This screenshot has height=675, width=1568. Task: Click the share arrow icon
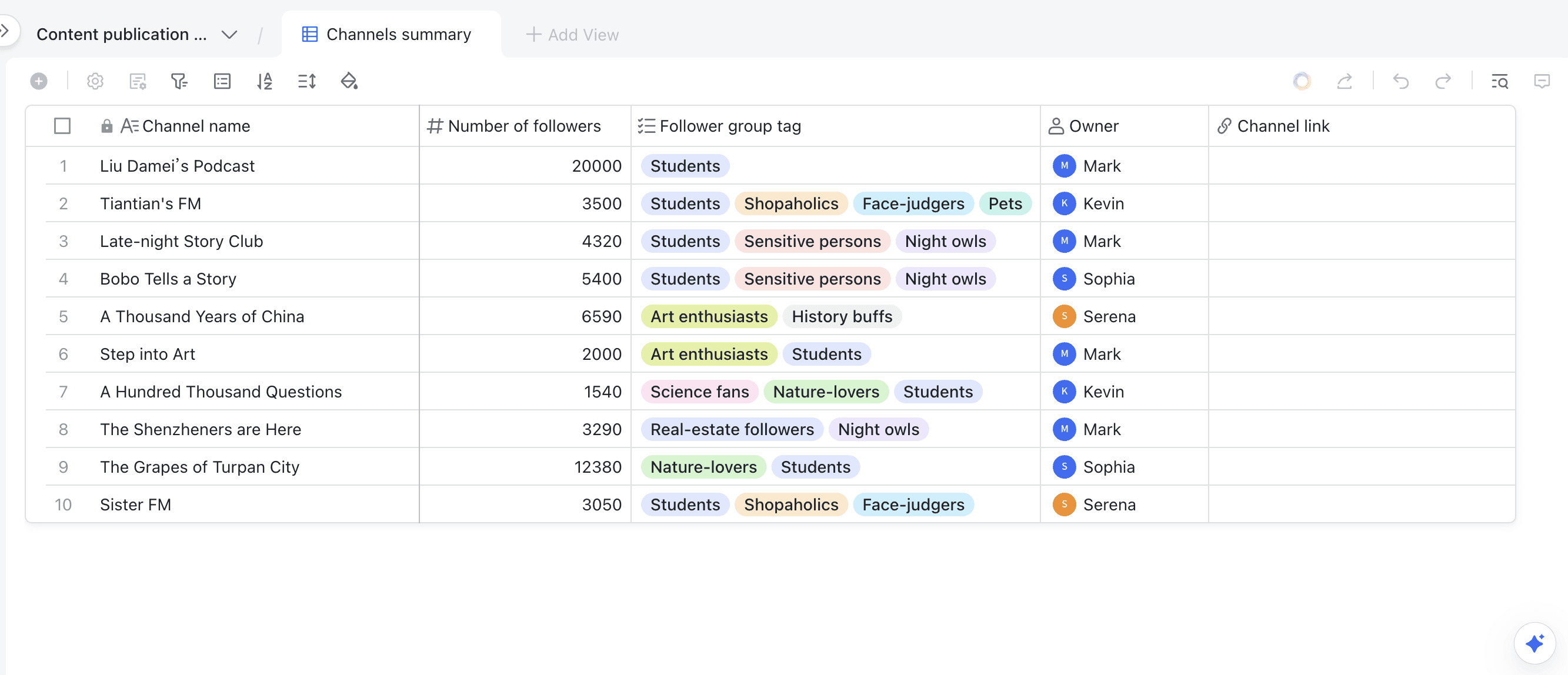tap(1344, 81)
